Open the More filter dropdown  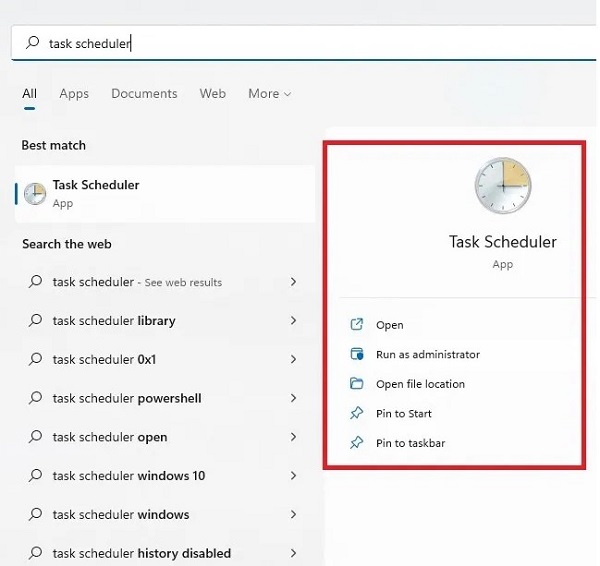[270, 94]
